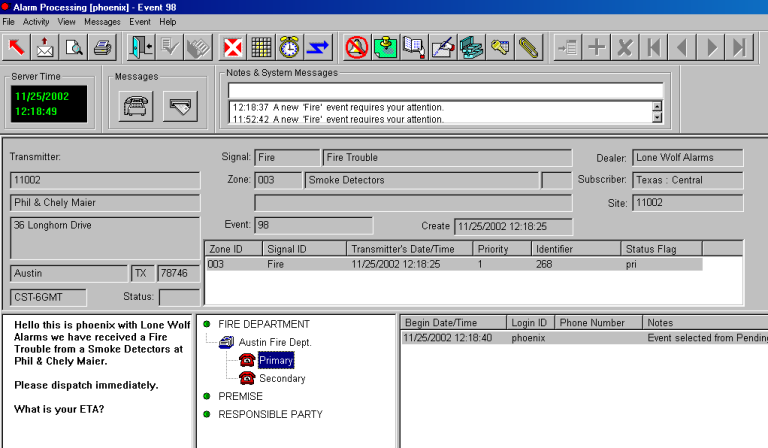Open the alarm clock timer tool

(x=289, y=46)
